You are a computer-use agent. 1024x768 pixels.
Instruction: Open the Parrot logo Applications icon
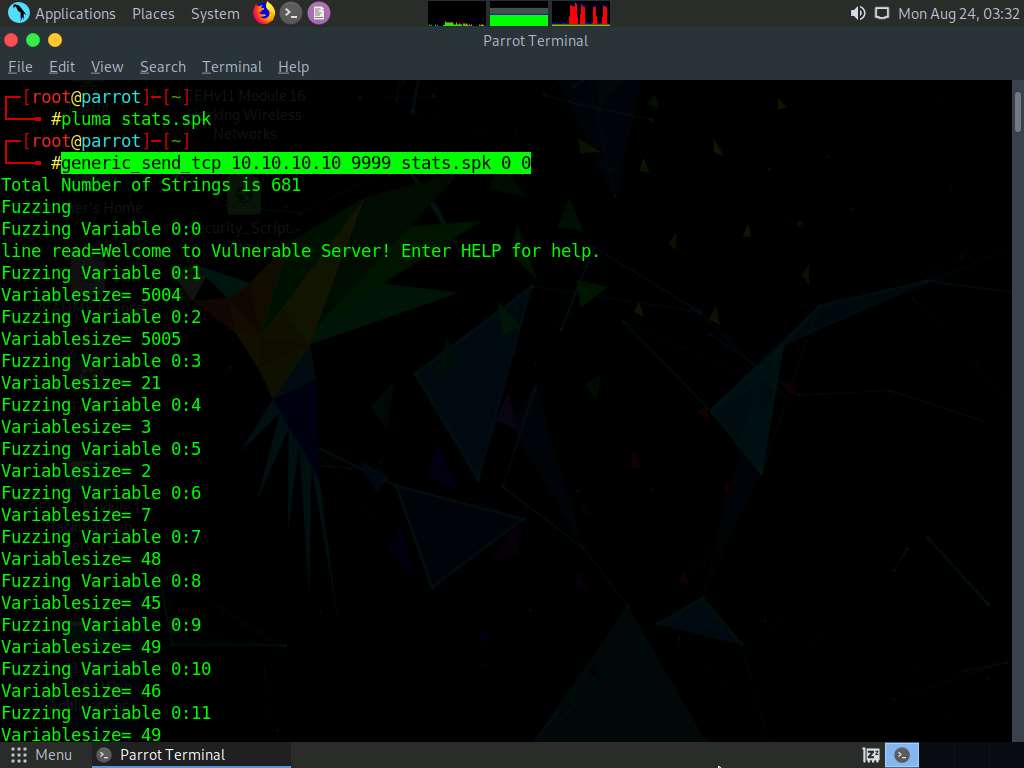point(18,12)
